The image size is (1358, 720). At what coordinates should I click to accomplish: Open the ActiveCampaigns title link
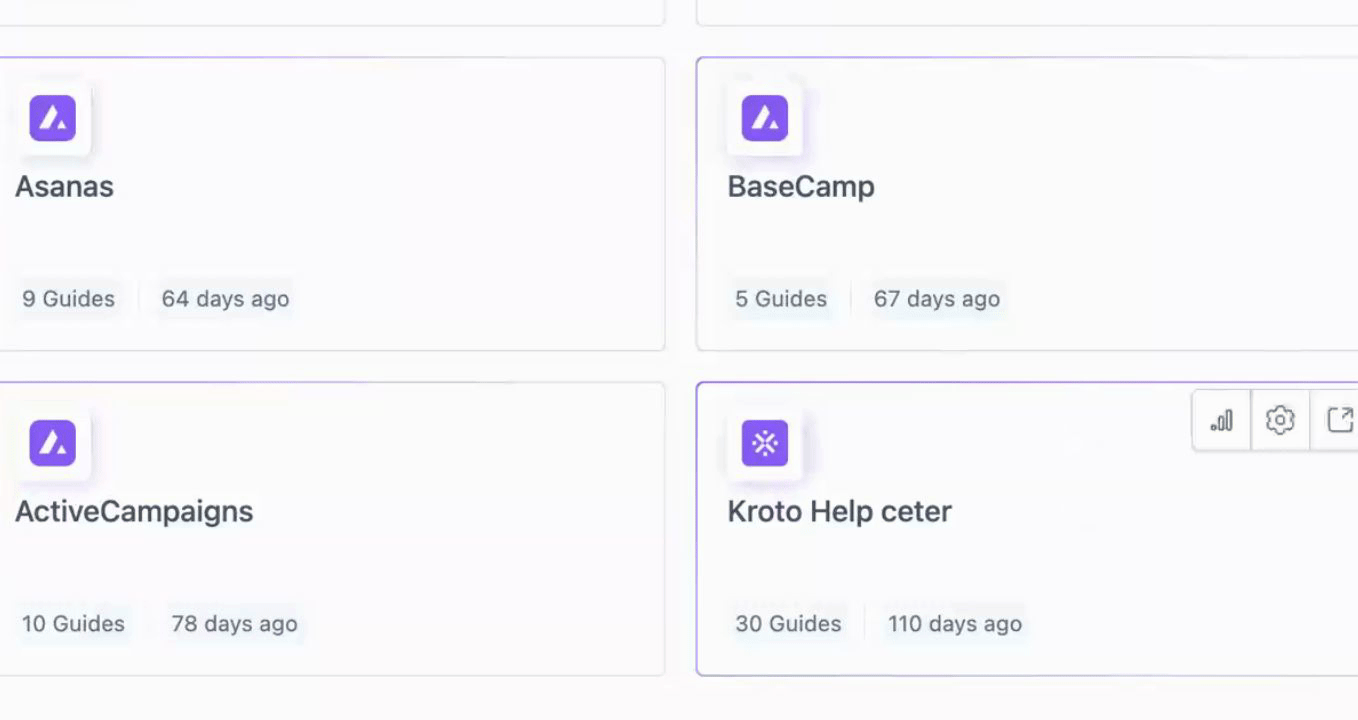click(x=134, y=512)
